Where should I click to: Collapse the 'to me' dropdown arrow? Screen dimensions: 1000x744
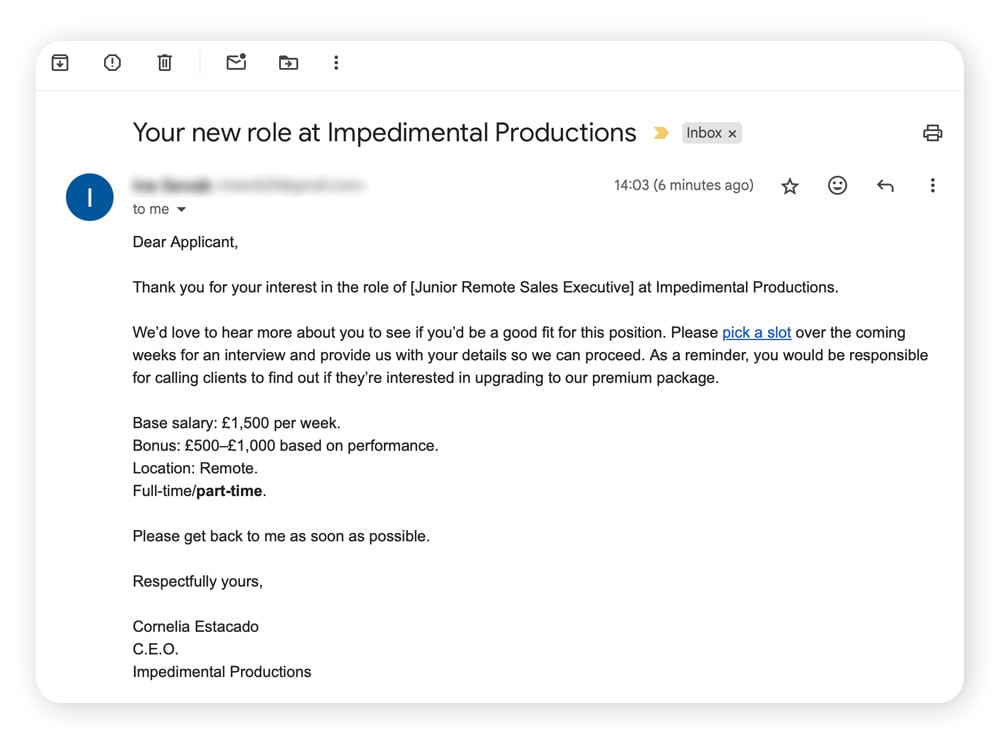coord(180,209)
